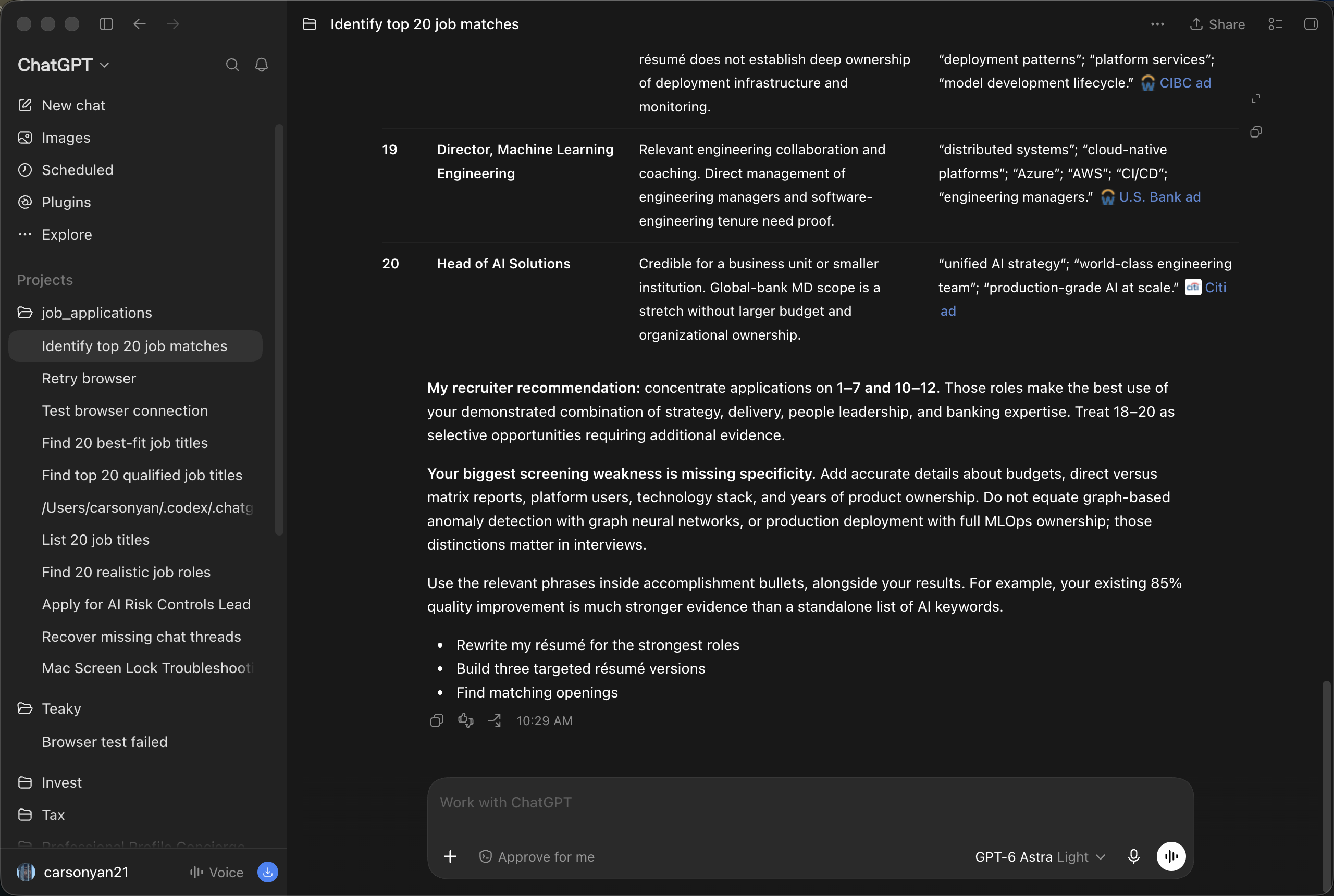Viewport: 1334px width, 896px height.
Task: Open the notifications bell
Action: [x=262, y=65]
